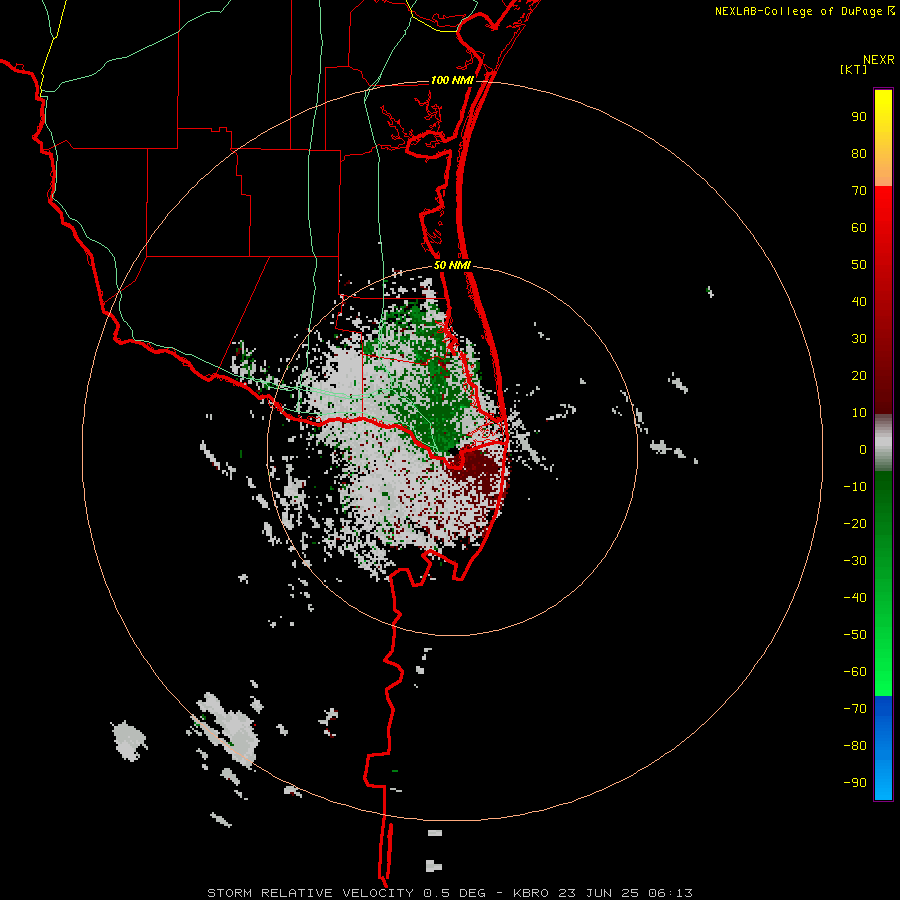Pick the blue segment near -70 on the color bar
This screenshot has height=900, width=900.
click(x=883, y=707)
